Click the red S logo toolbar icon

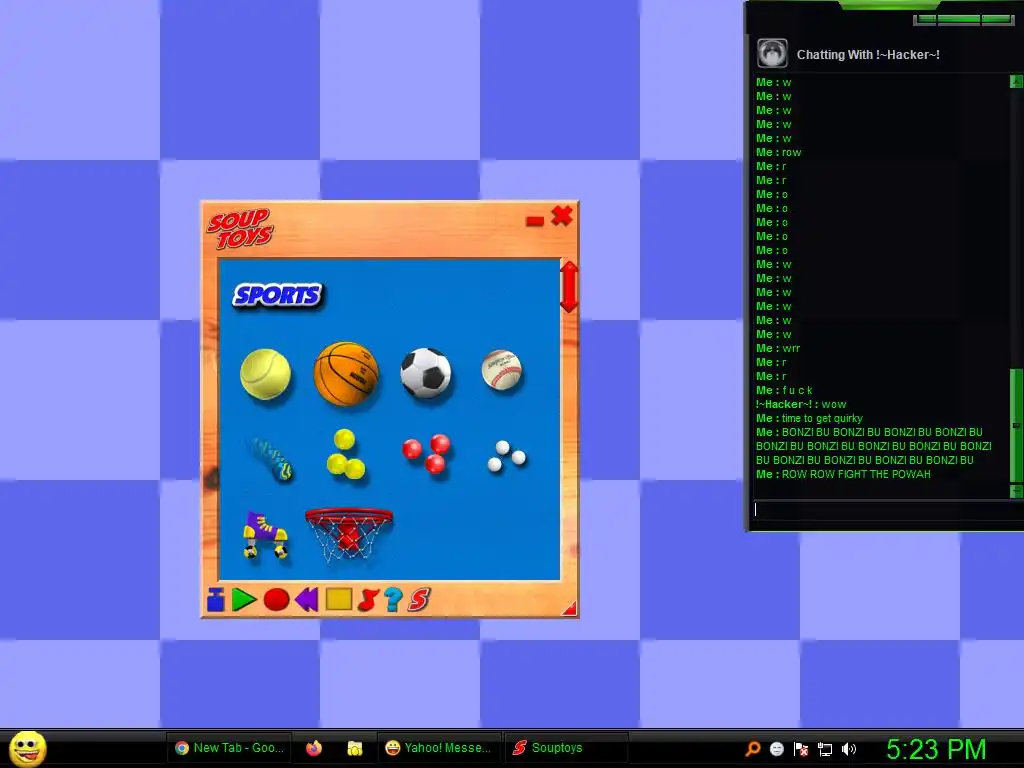[419, 600]
